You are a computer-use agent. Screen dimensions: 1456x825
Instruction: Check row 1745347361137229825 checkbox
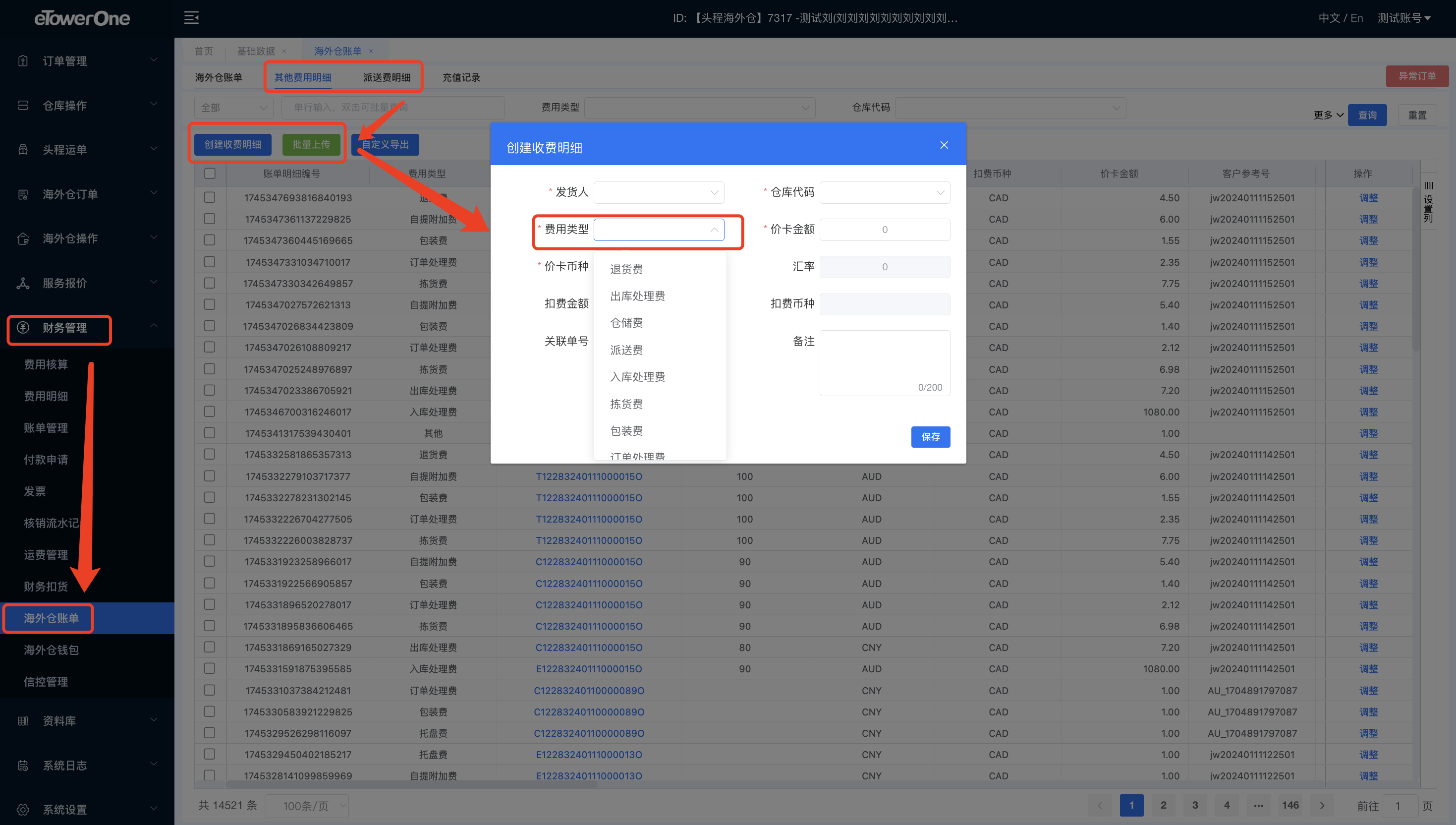coord(210,218)
